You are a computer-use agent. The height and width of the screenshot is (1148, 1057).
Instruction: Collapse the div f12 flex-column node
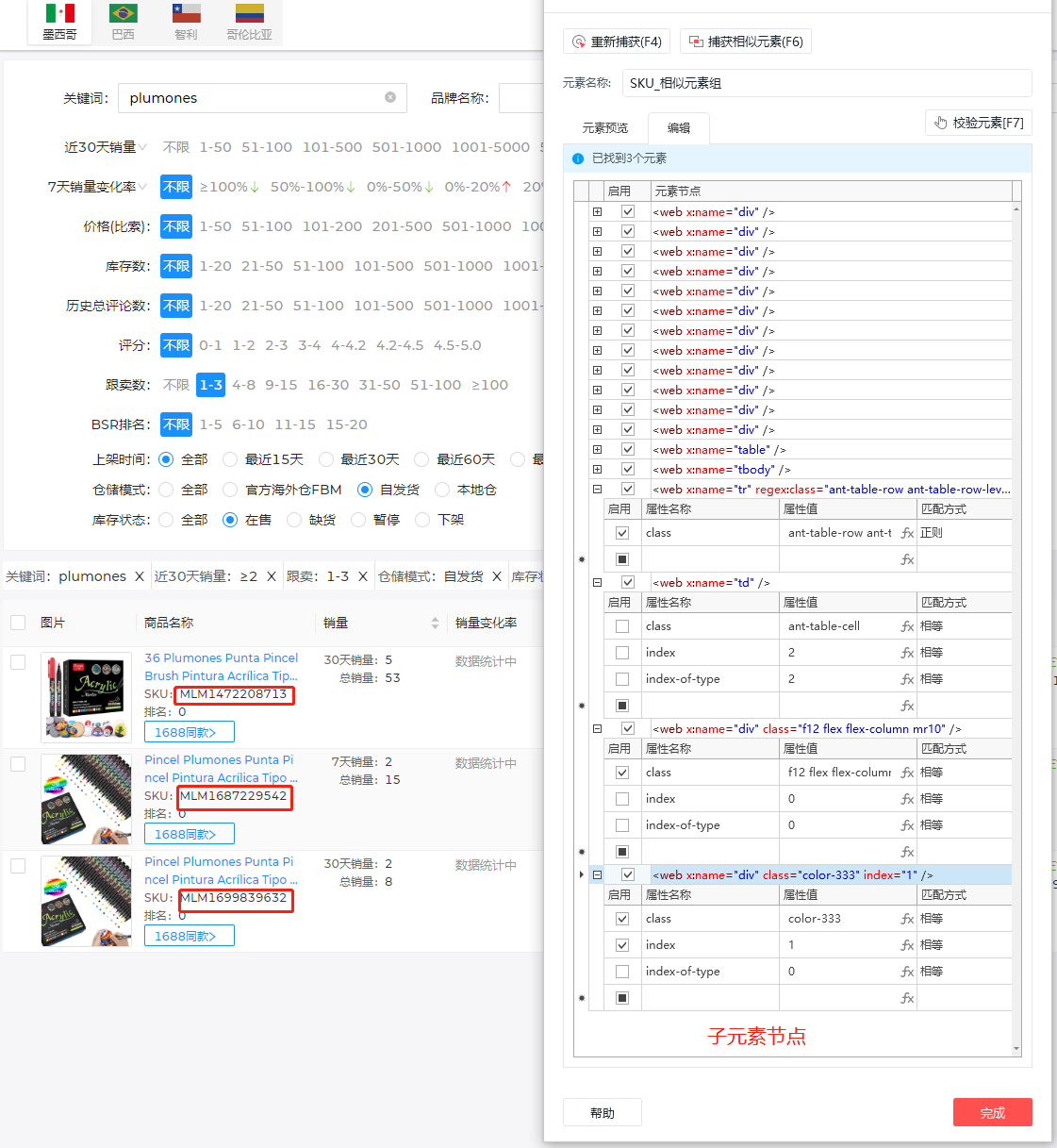597,729
